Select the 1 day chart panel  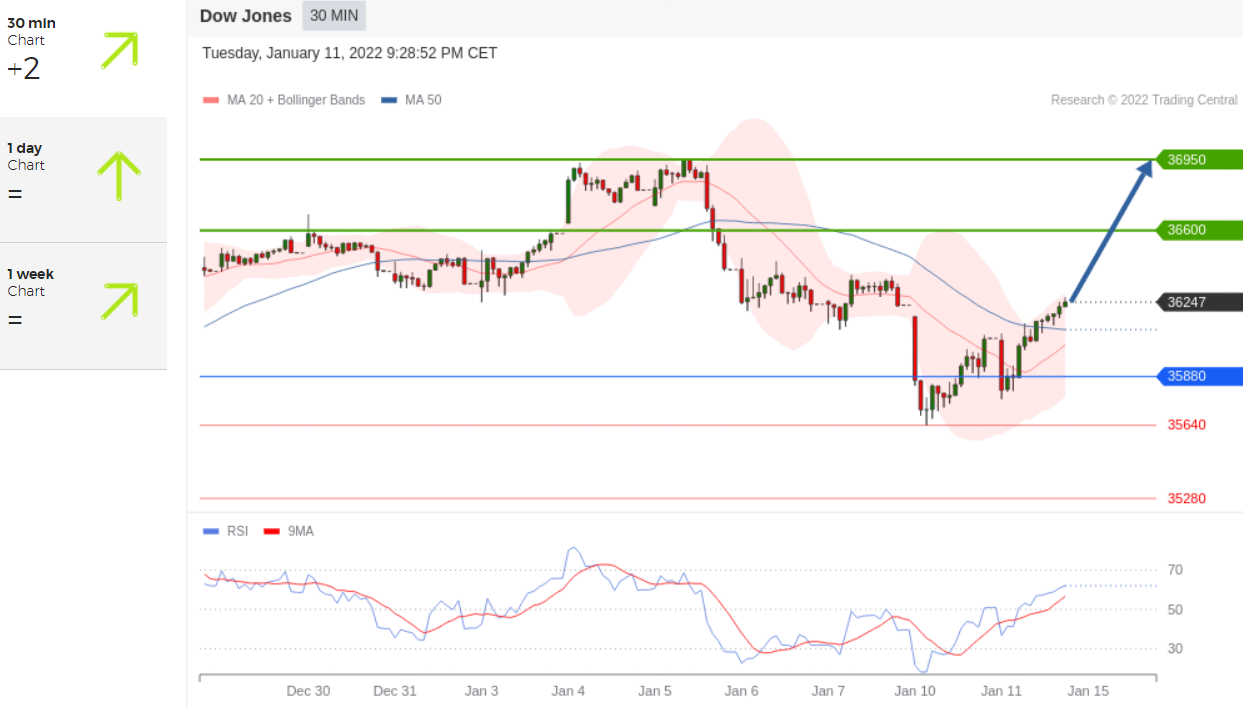[83, 180]
